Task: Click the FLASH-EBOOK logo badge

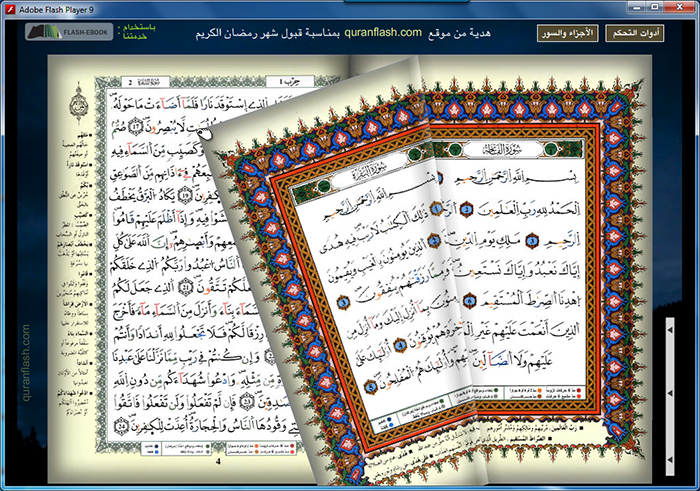Action: click(x=69, y=32)
